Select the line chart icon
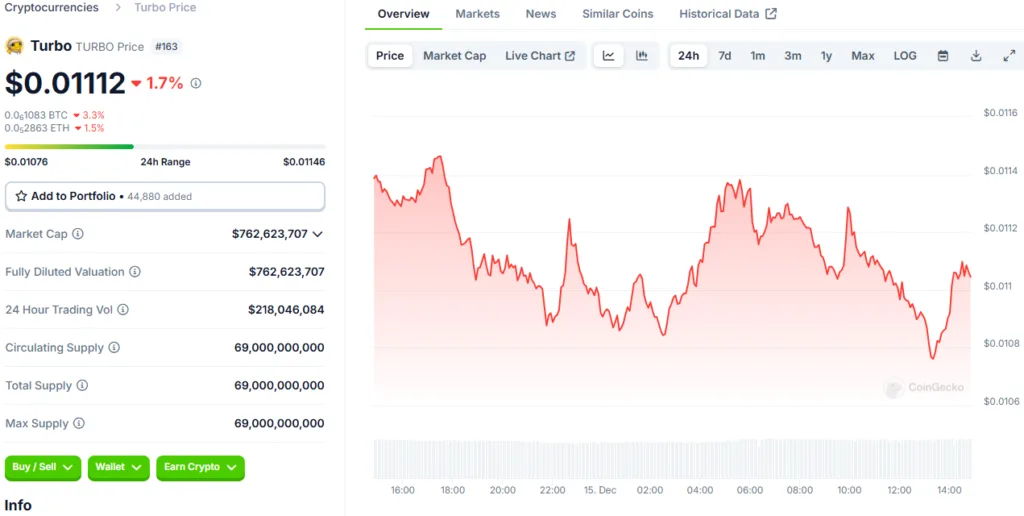Viewport: 1024px width, 516px height. [608, 56]
